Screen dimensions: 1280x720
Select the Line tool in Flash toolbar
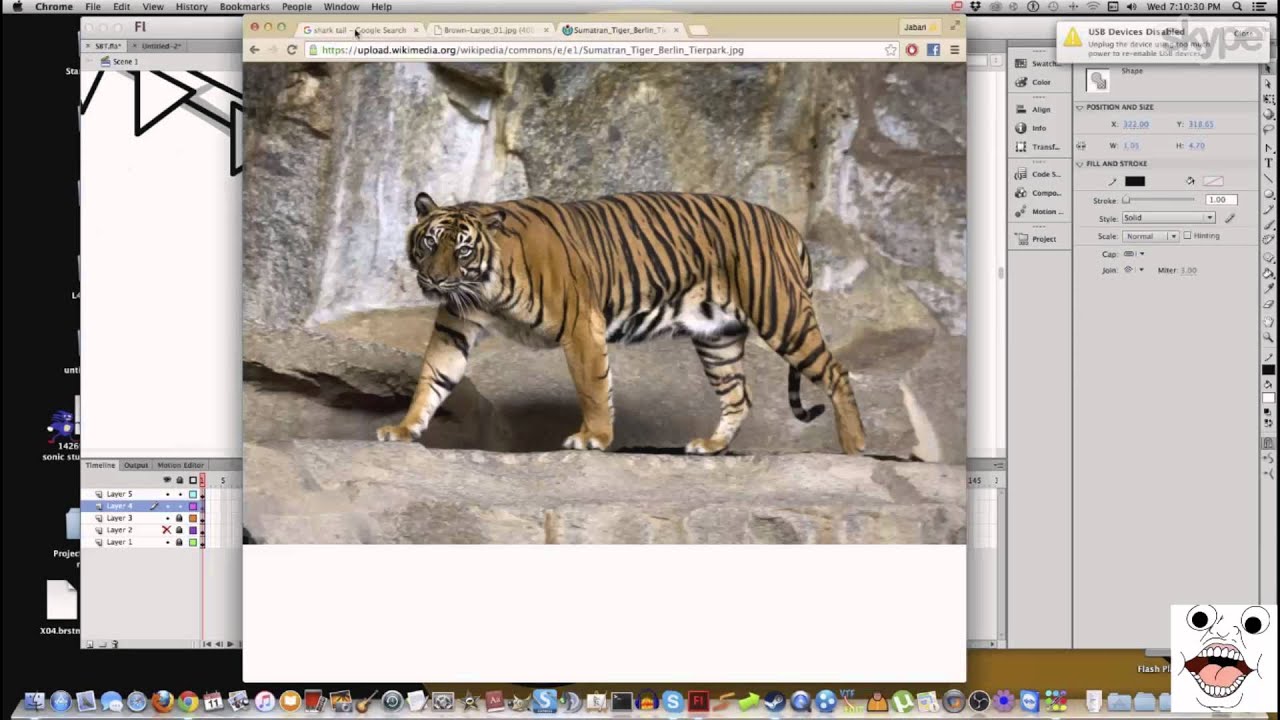pos(1269,178)
